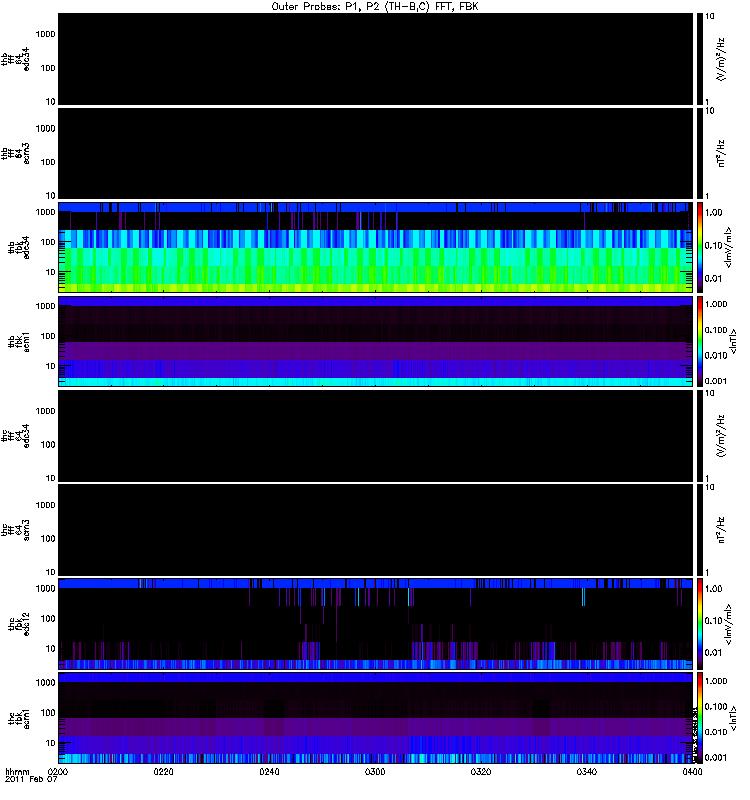
Task: Click the blue top frequency band in thc fbk scm1
Action: (375, 678)
